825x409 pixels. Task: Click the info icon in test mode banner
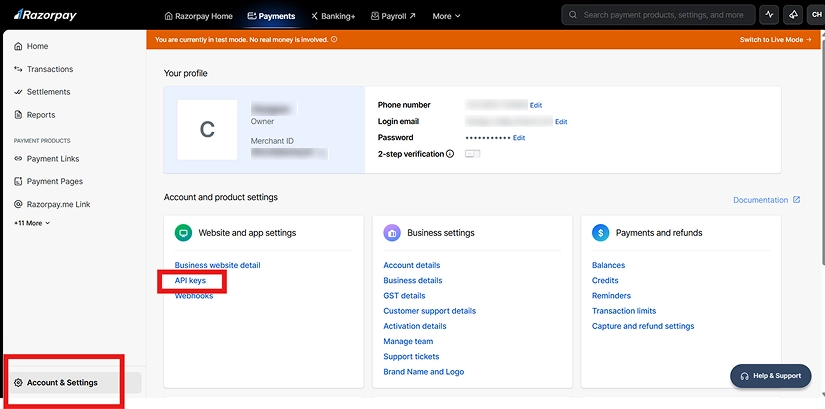(x=334, y=39)
